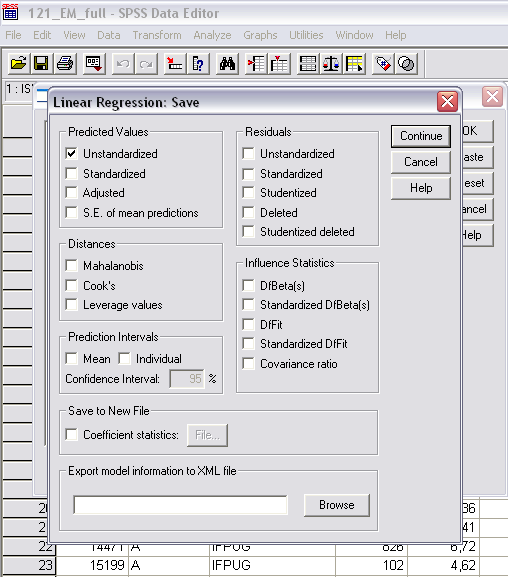Click the Save File floppy icon
The height and width of the screenshot is (577, 508).
(41, 63)
